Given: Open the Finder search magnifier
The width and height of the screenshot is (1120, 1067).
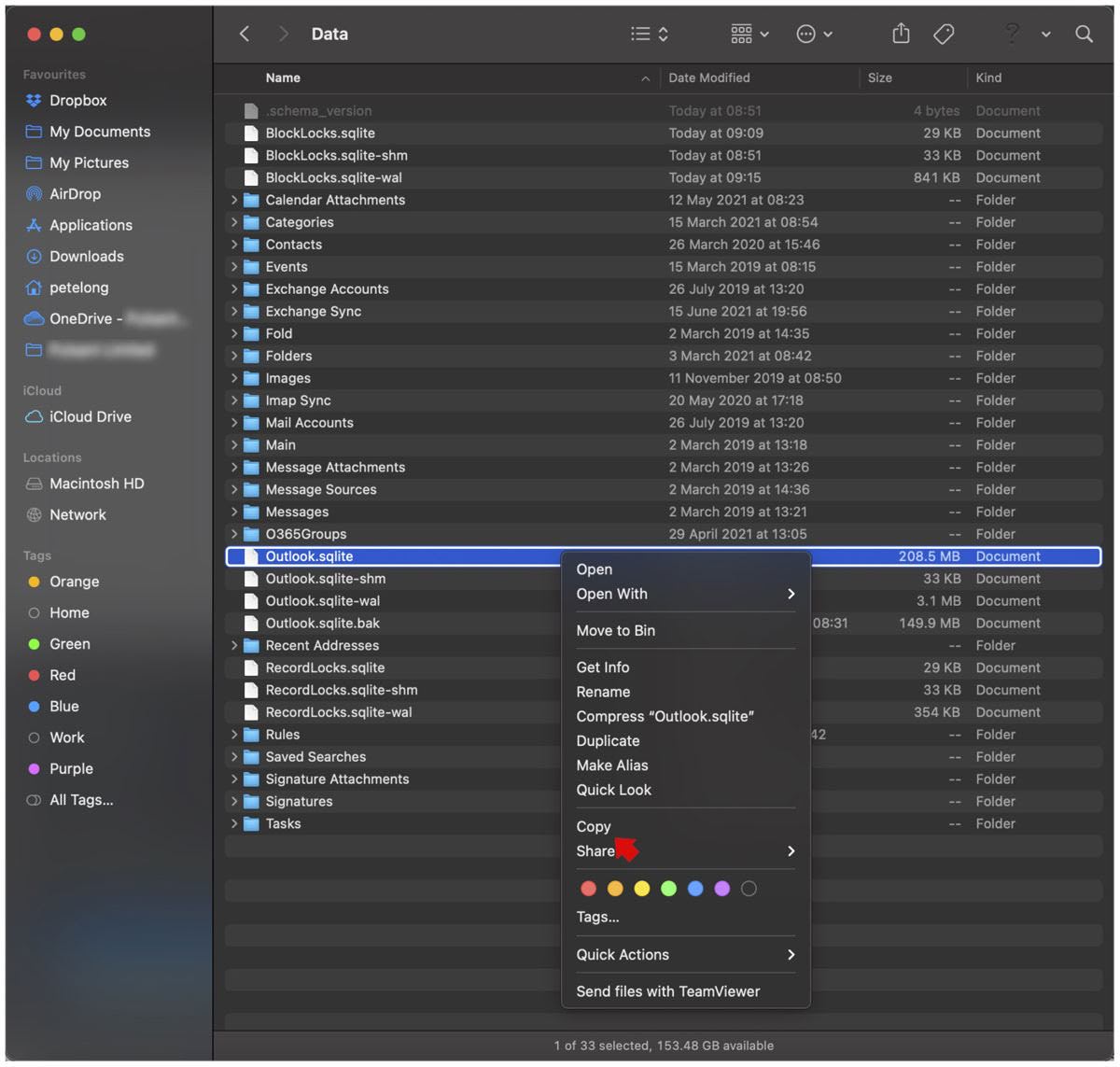Looking at the screenshot, I should 1084,35.
